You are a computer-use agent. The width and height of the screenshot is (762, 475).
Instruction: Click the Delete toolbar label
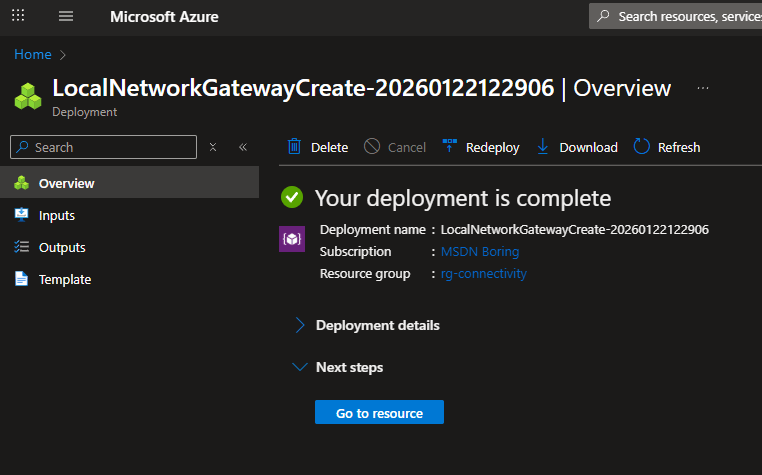[329, 147]
